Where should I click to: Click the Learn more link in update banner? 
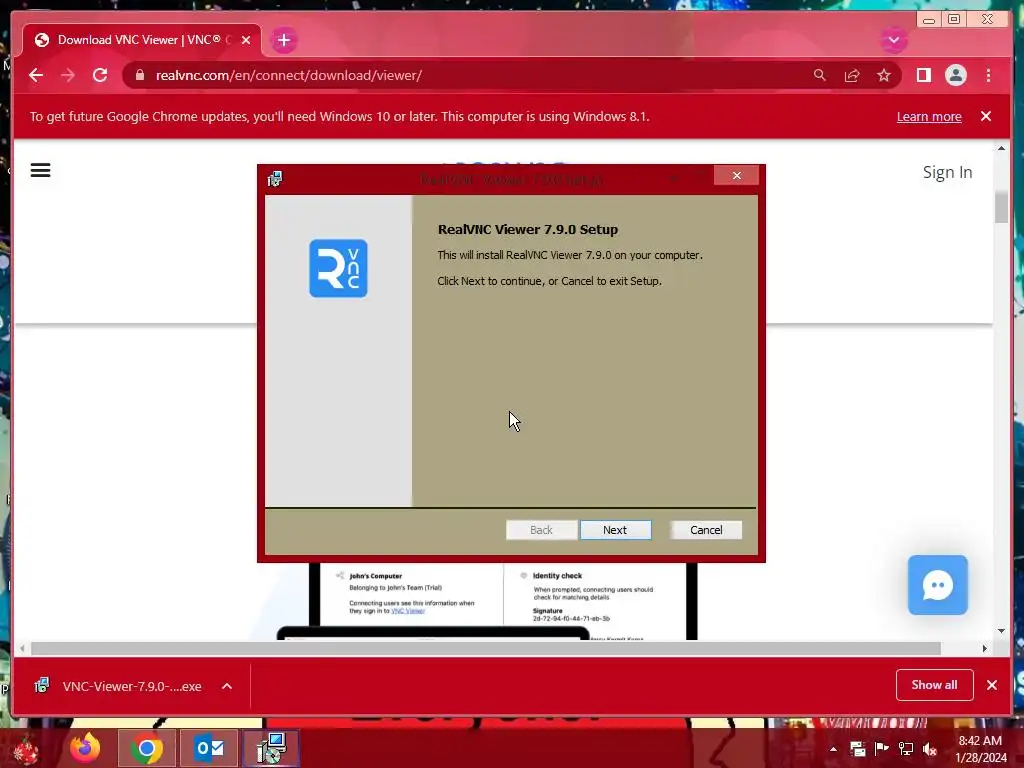[929, 116]
